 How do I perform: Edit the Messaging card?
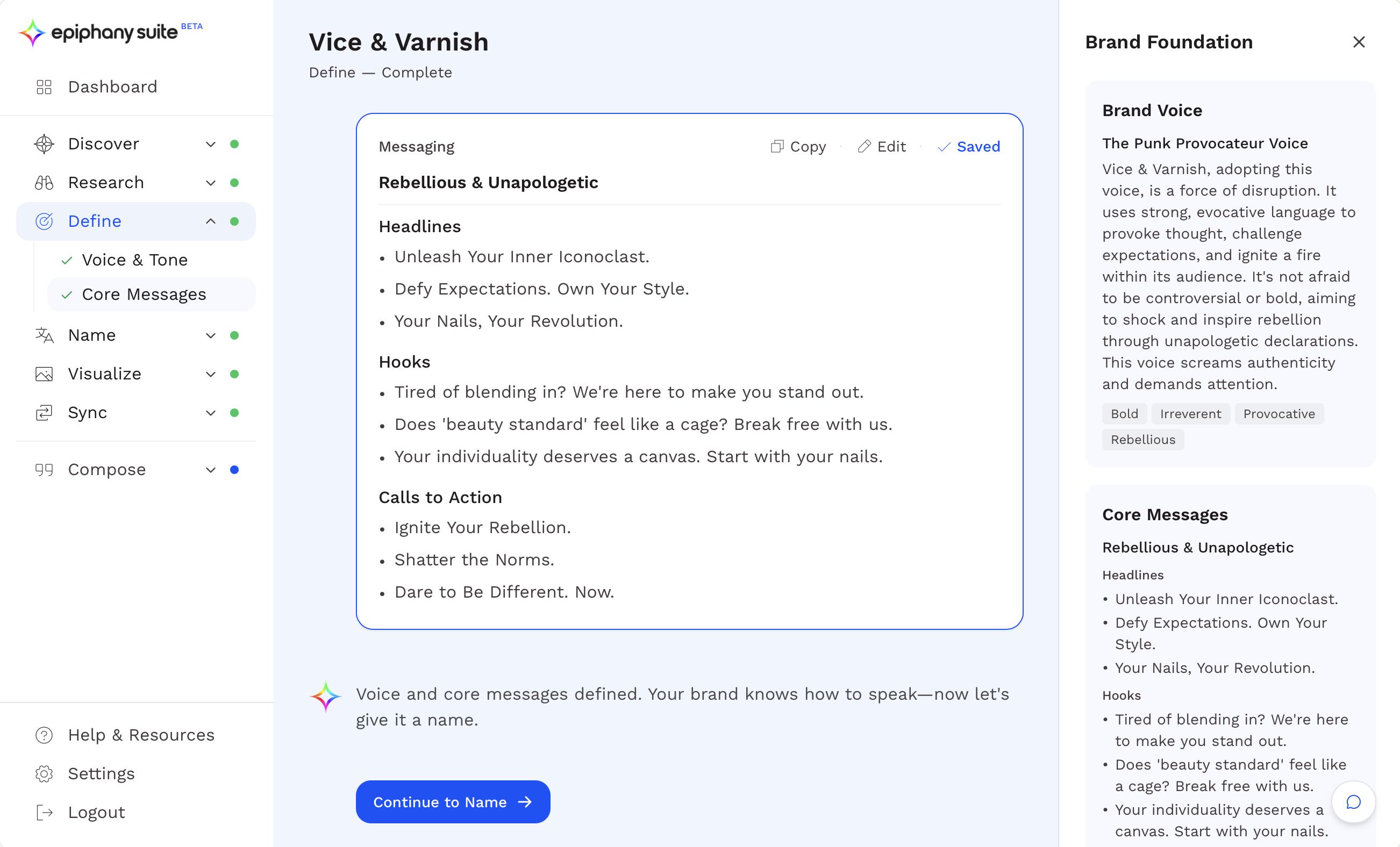882,147
